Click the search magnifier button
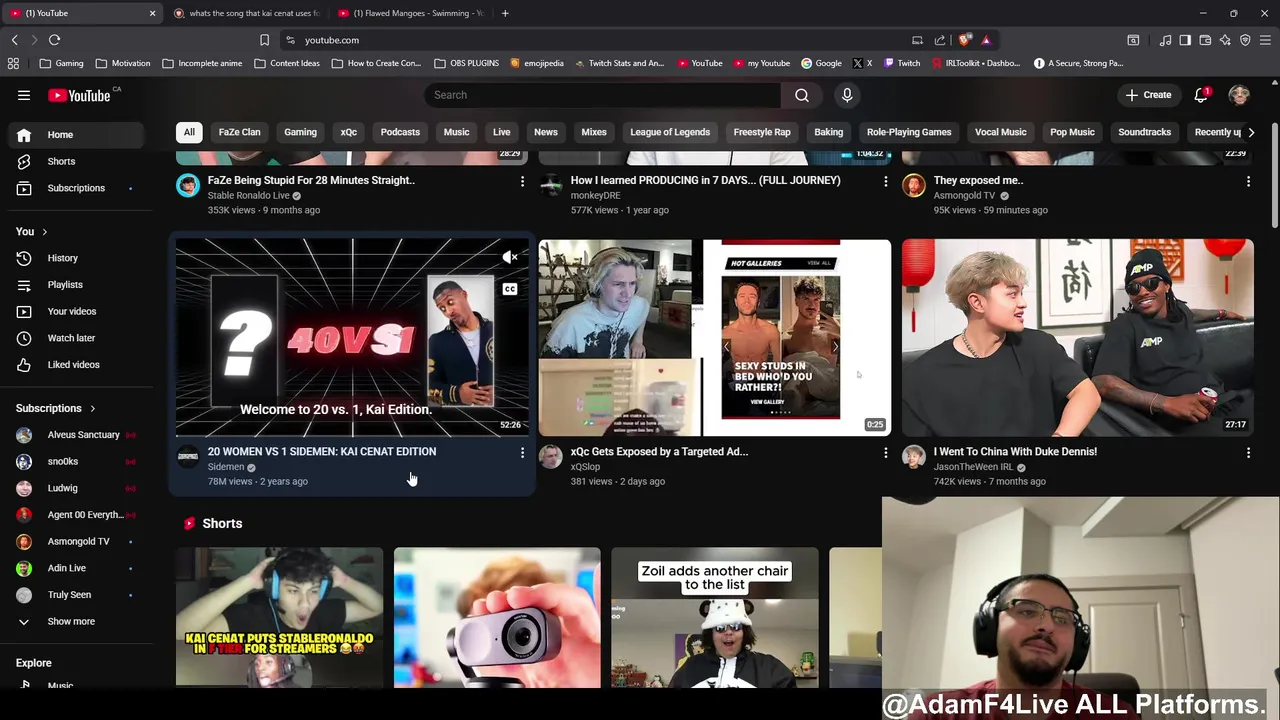This screenshot has height=720, width=1280. click(x=801, y=95)
